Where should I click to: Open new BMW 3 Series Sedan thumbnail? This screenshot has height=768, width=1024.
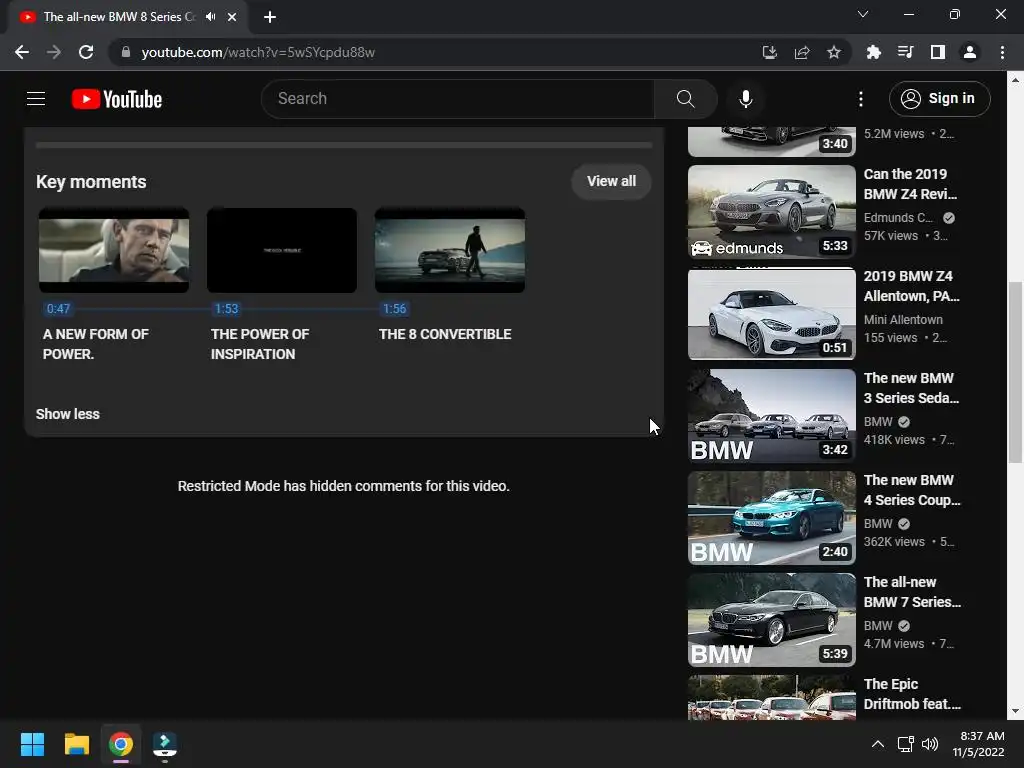(772, 415)
